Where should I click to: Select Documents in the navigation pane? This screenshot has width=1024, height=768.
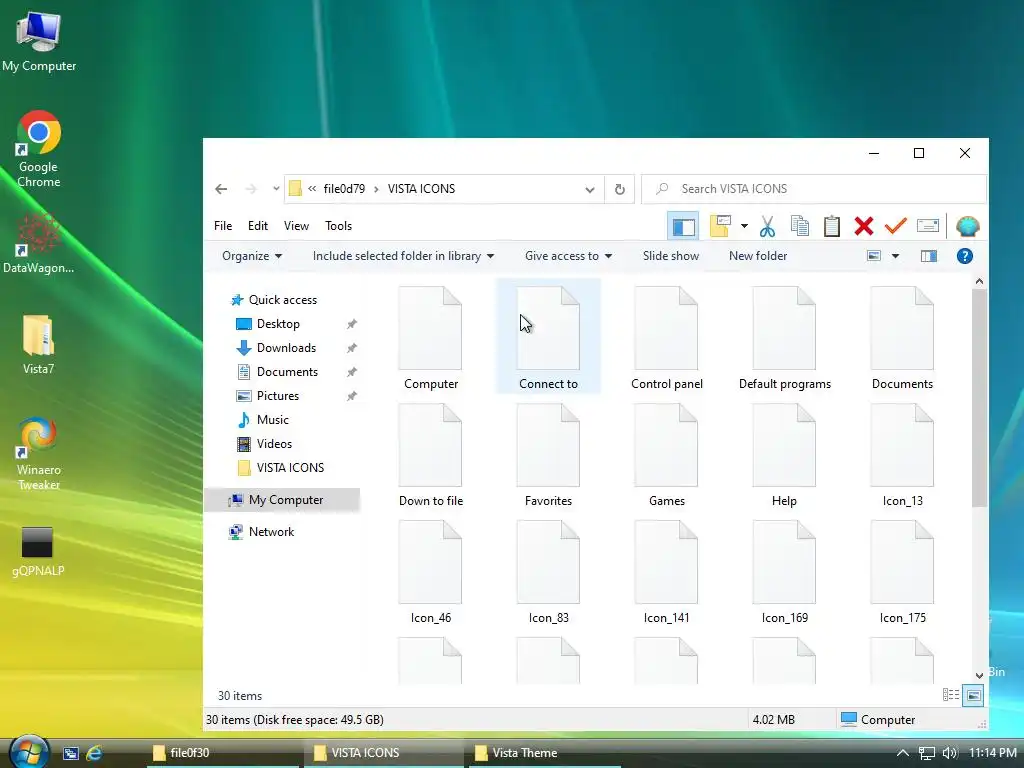(x=287, y=372)
